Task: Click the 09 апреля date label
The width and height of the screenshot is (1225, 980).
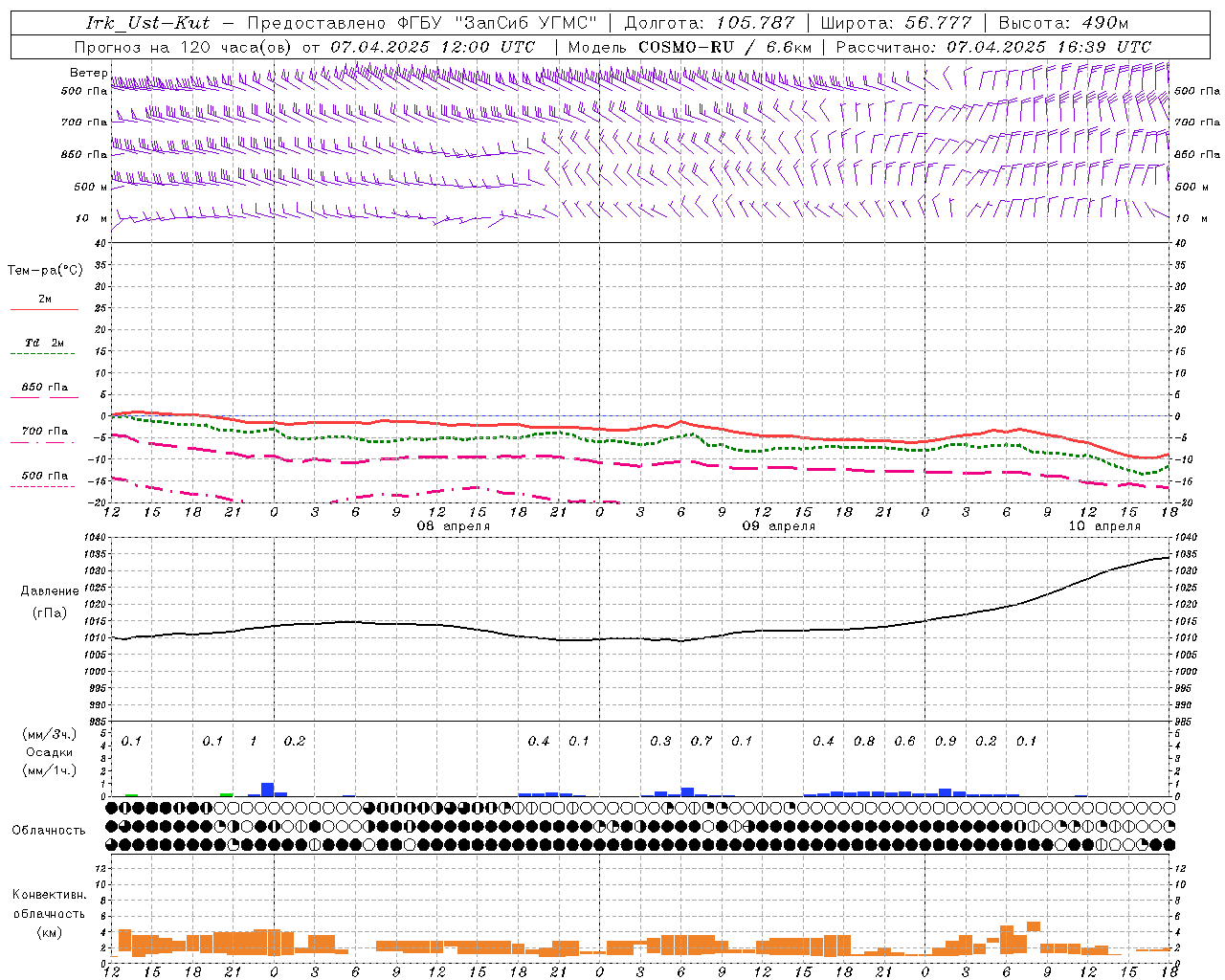Action: click(779, 526)
